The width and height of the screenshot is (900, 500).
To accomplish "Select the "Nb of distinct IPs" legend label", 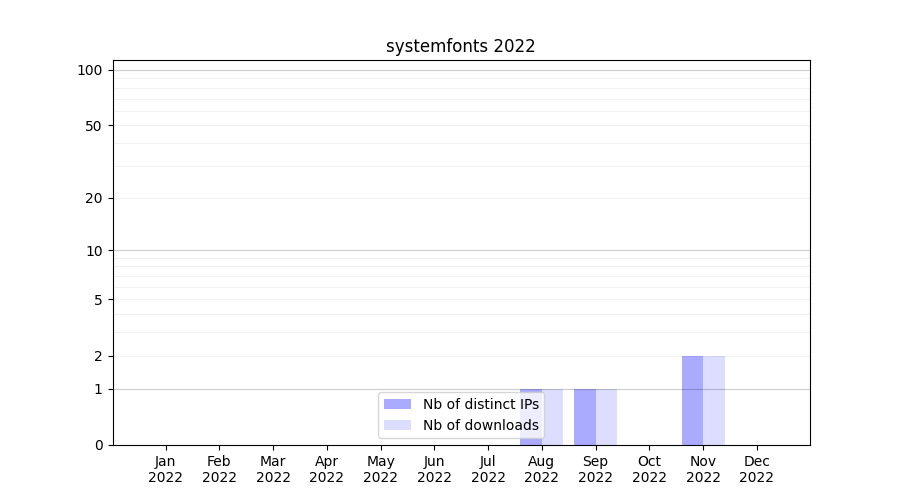I will pos(480,404).
